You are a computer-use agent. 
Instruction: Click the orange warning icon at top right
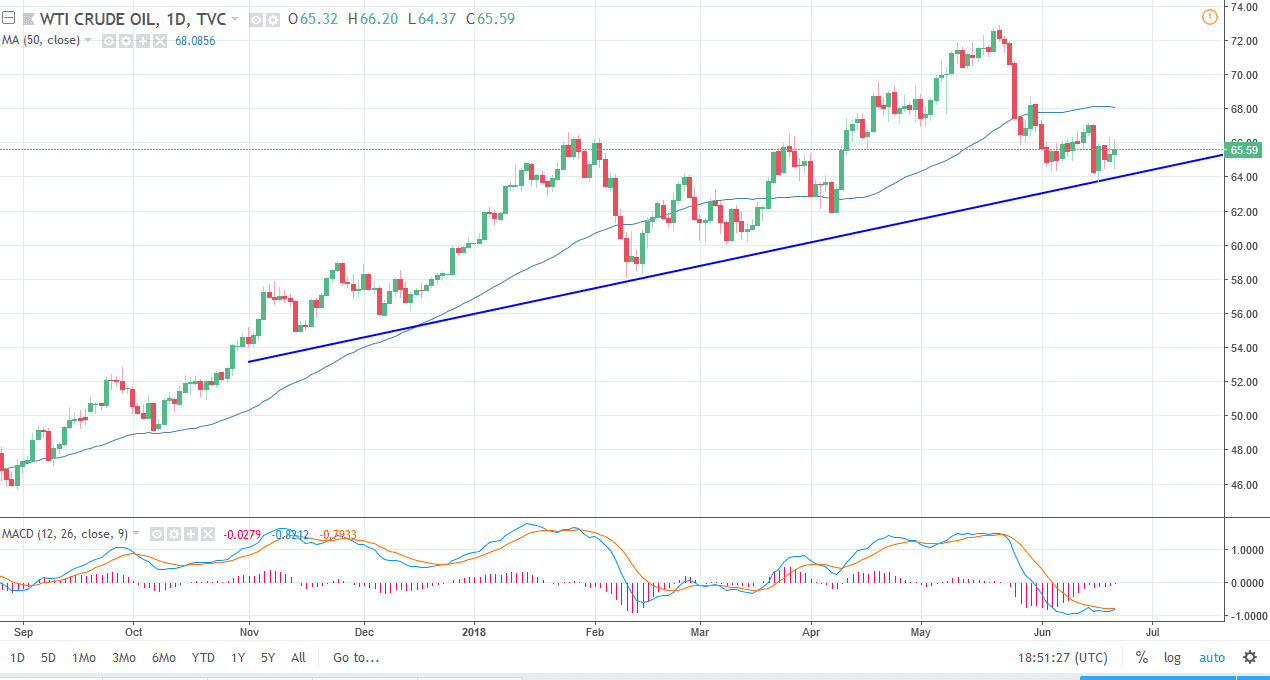1209,17
